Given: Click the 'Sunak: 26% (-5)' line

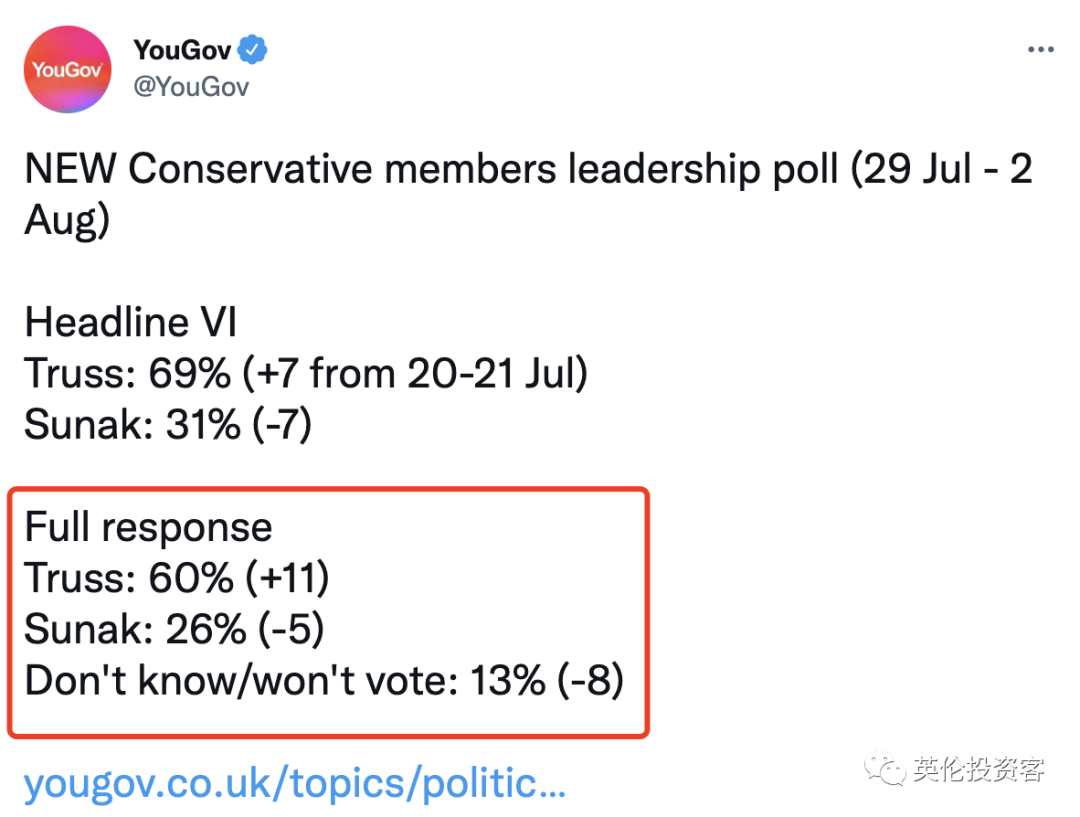Looking at the screenshot, I should (174, 629).
